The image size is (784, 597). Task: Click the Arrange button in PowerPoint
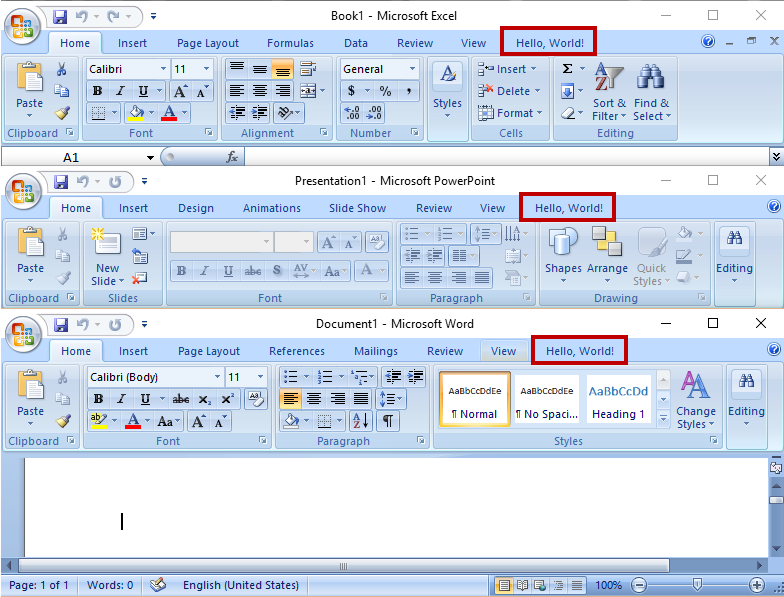point(607,256)
